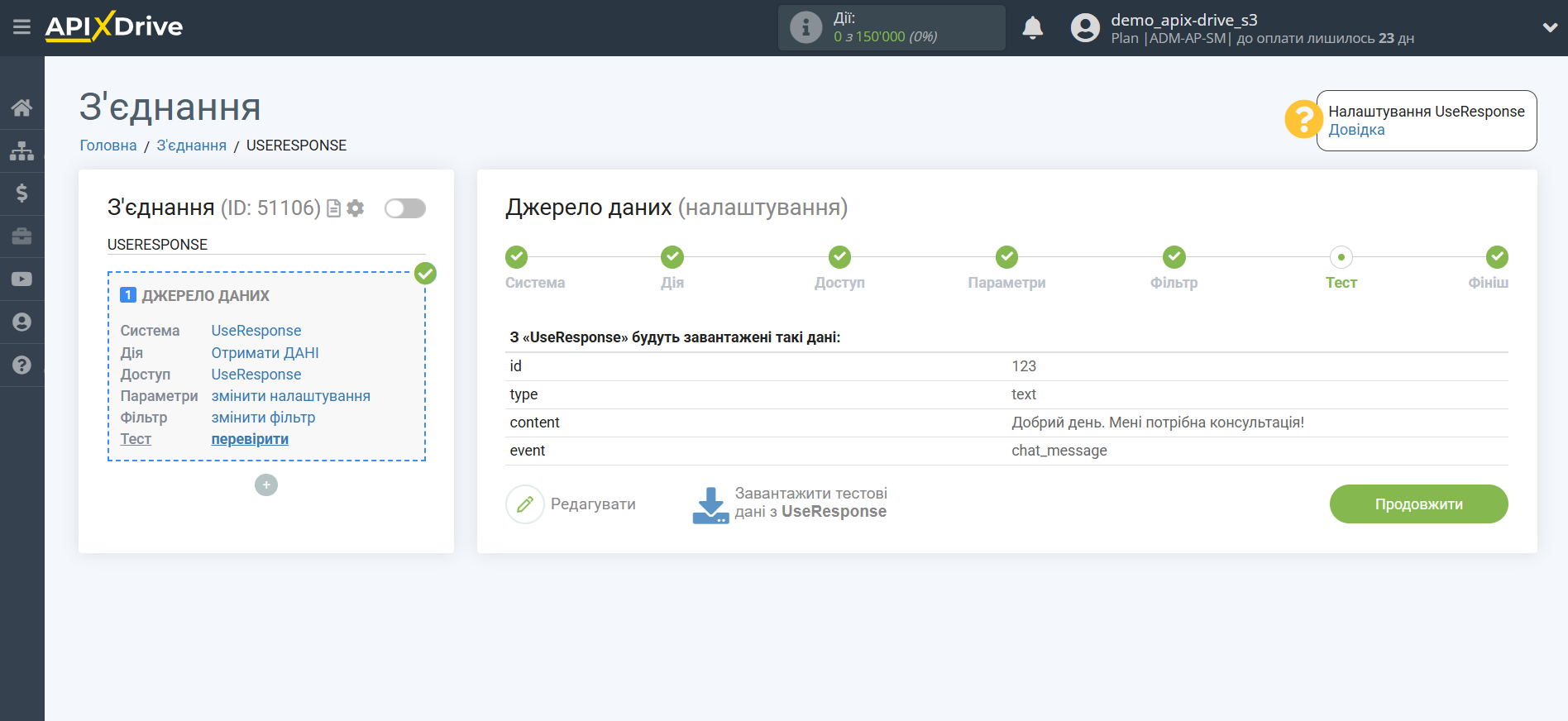1568x721 pixels.
Task: Open the З'єднання breadcrumb link
Action: click(x=192, y=146)
